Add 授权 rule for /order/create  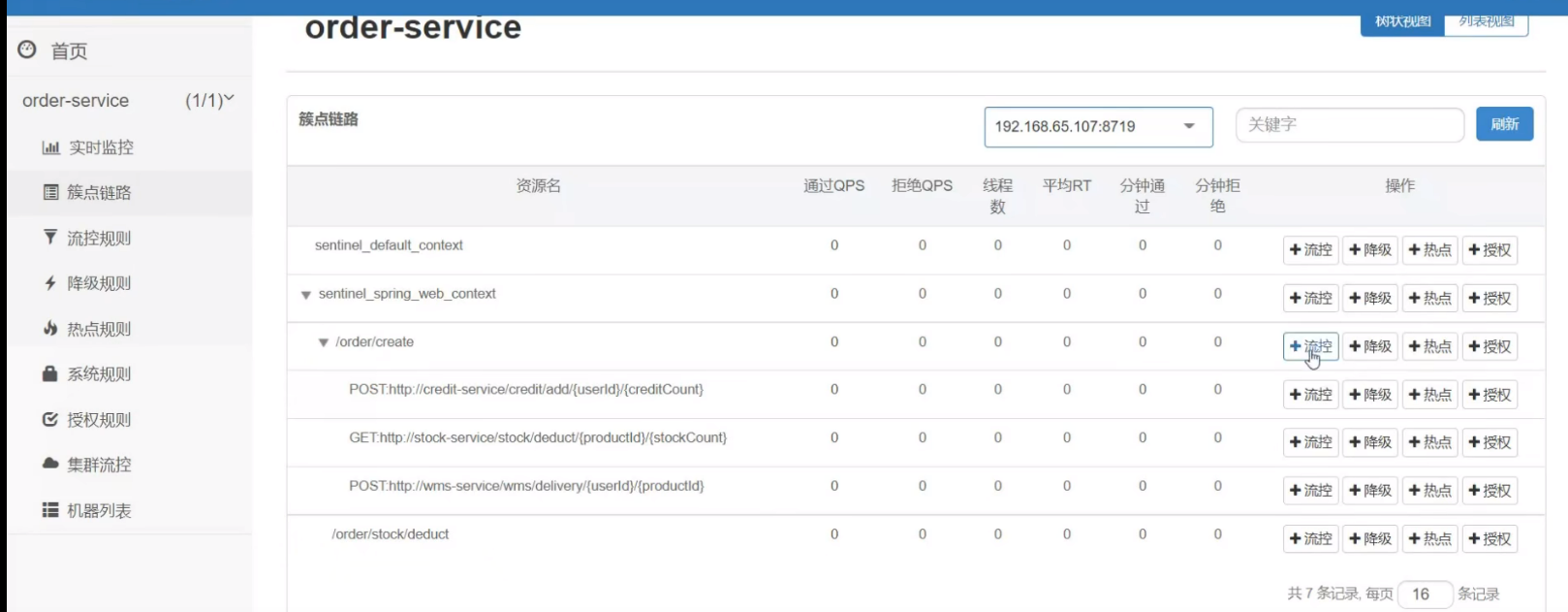1490,346
